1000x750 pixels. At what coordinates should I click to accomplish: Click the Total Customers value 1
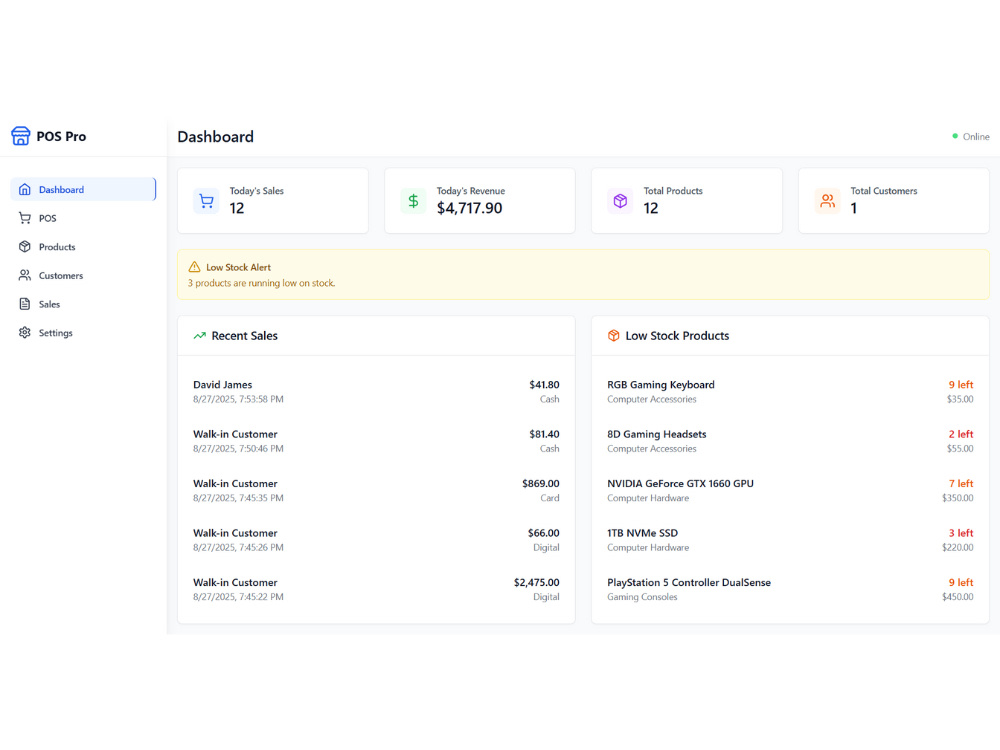[x=854, y=209]
